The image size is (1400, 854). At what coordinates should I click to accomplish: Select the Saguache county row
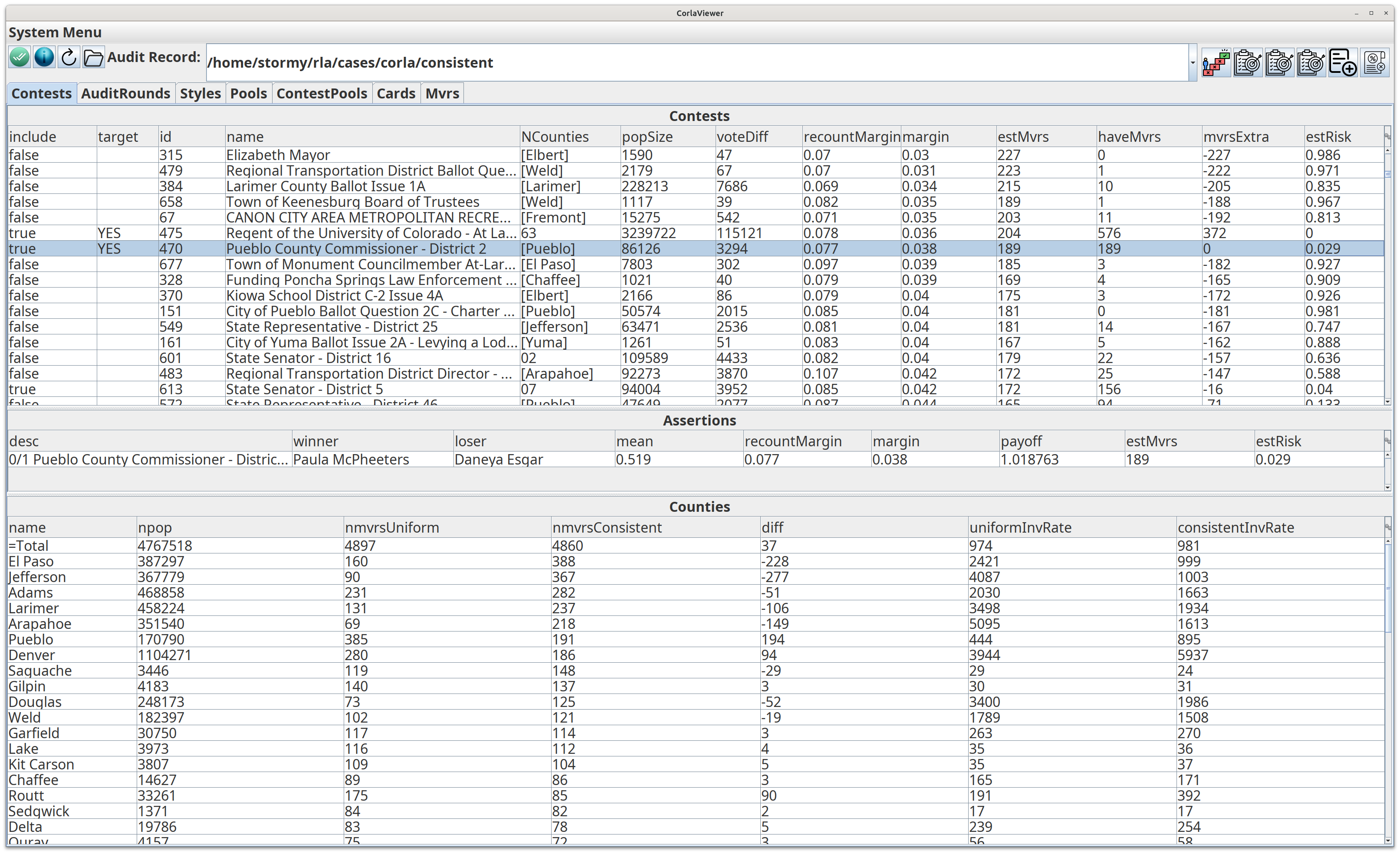point(696,671)
